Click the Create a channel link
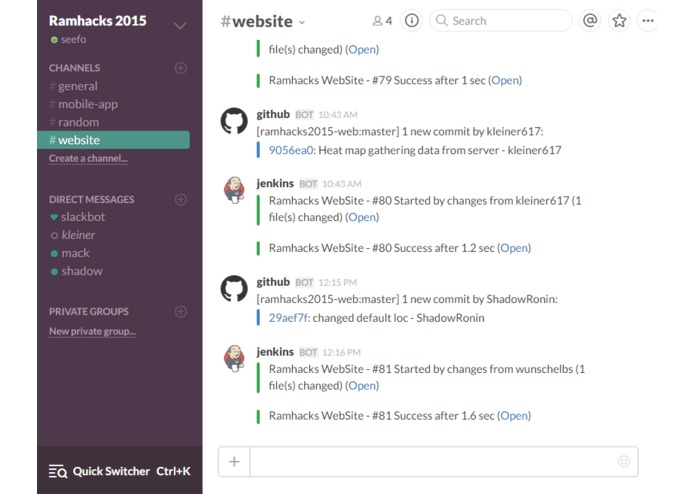Viewport: 695px width, 494px height. pos(88,159)
